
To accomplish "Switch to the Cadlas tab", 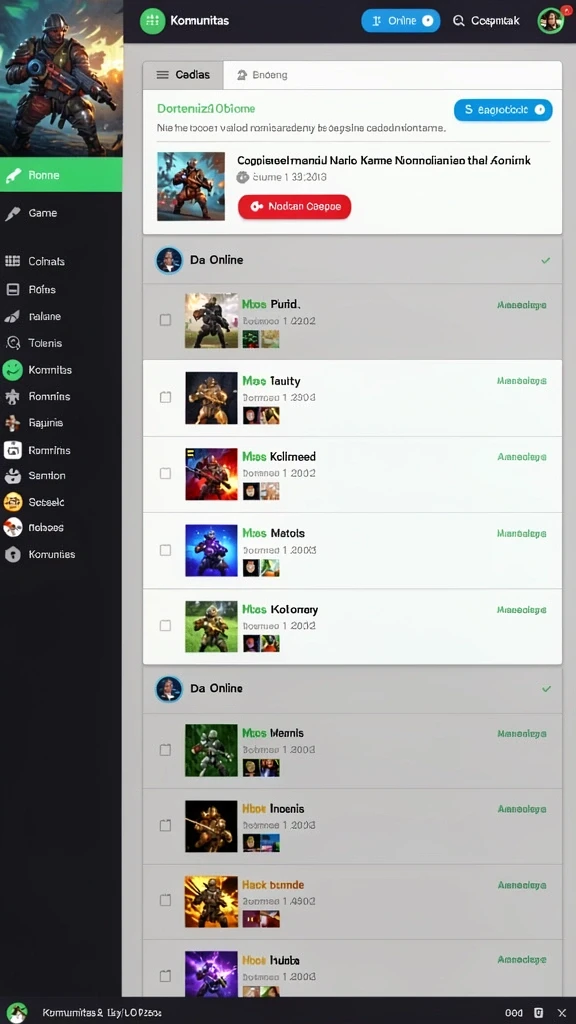I will pos(183,75).
